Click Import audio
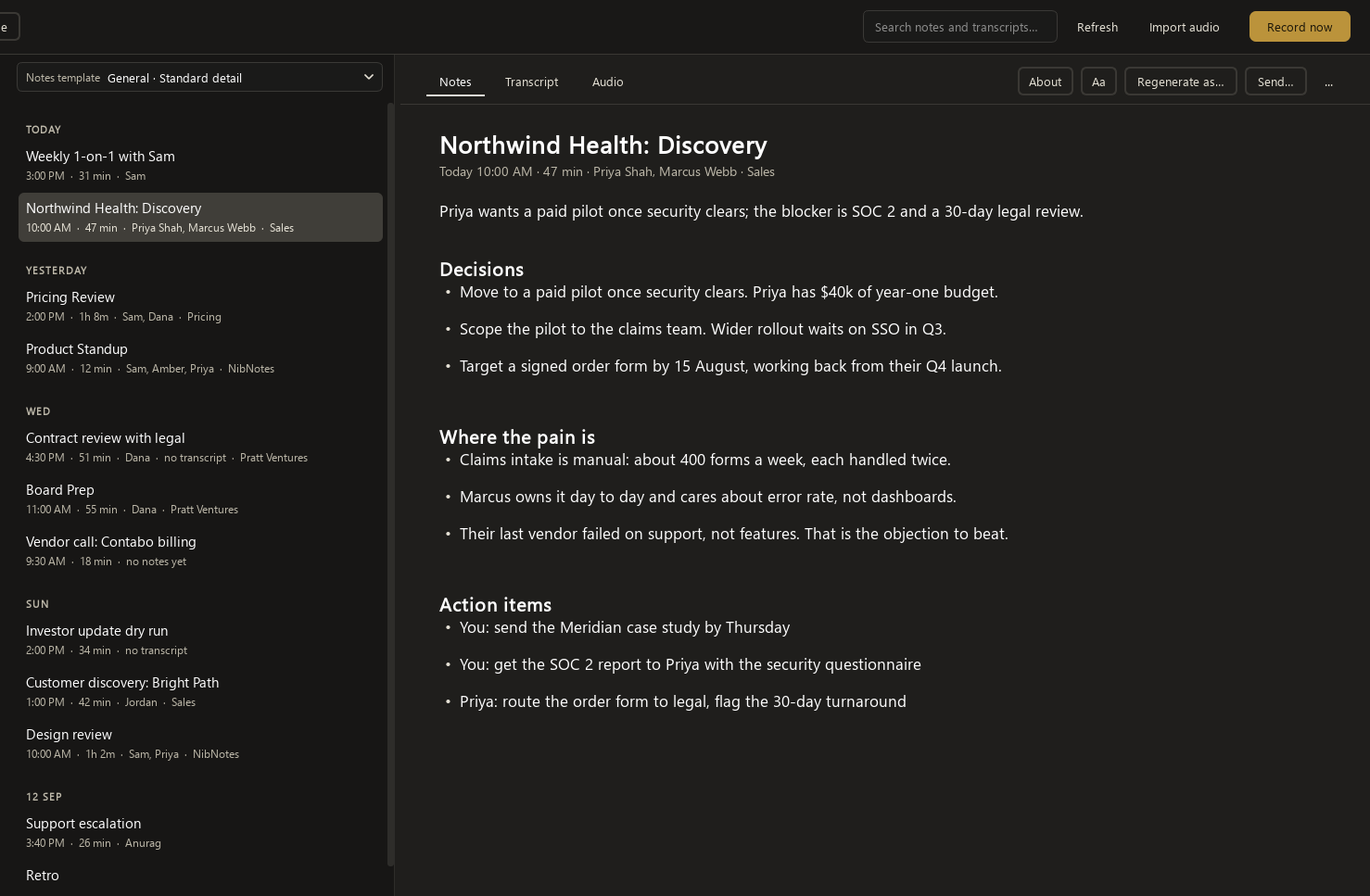Viewport: 1370px width, 896px height. 1184,27
